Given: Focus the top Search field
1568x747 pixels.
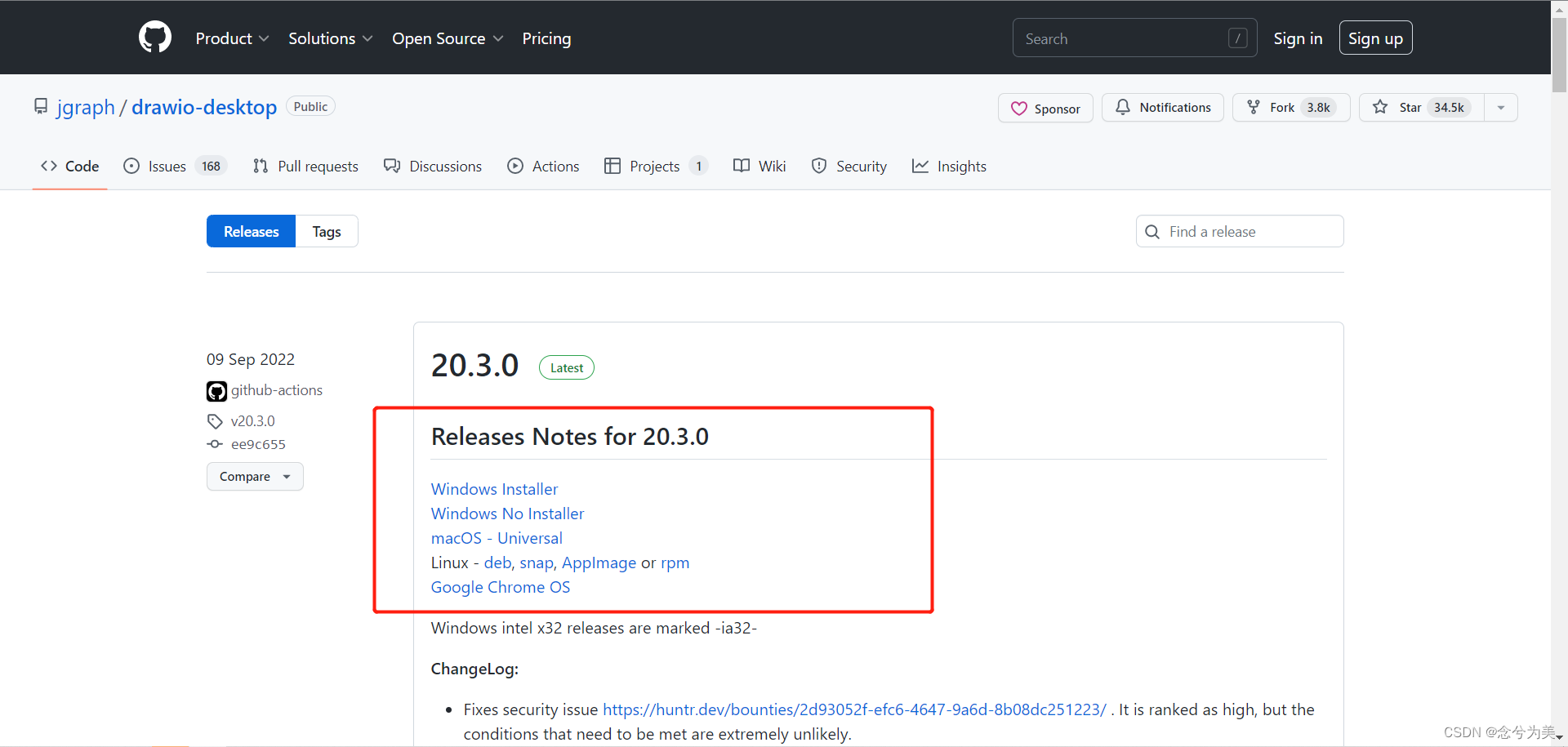Looking at the screenshot, I should click(1134, 38).
